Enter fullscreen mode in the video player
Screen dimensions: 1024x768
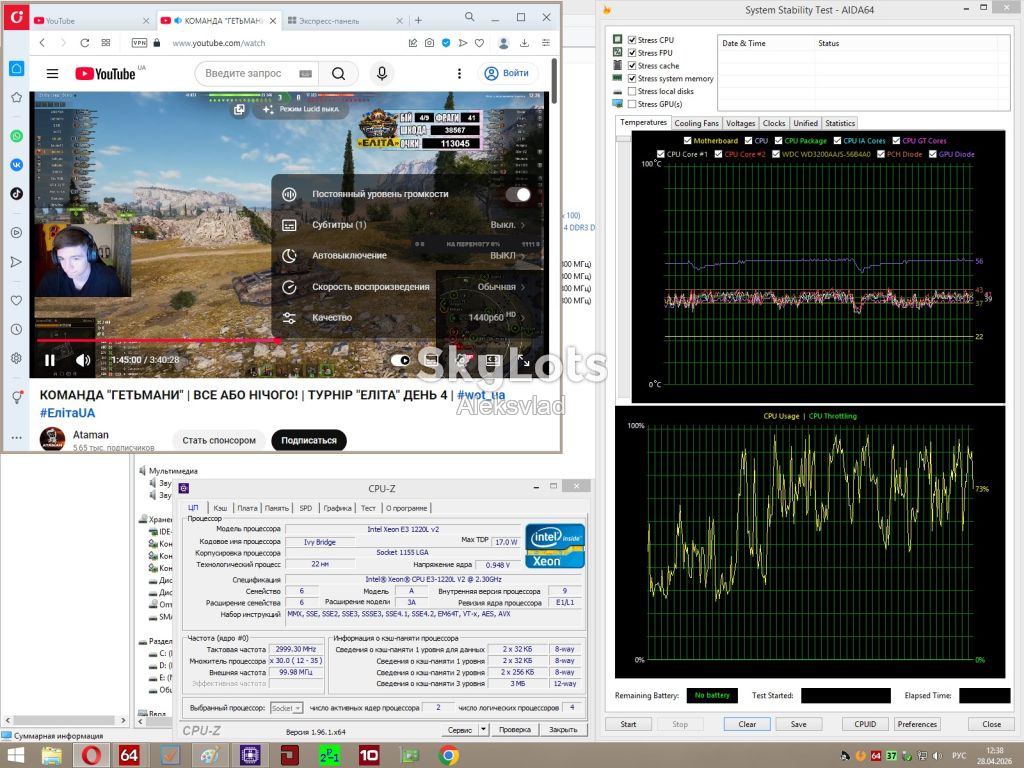click(x=524, y=360)
